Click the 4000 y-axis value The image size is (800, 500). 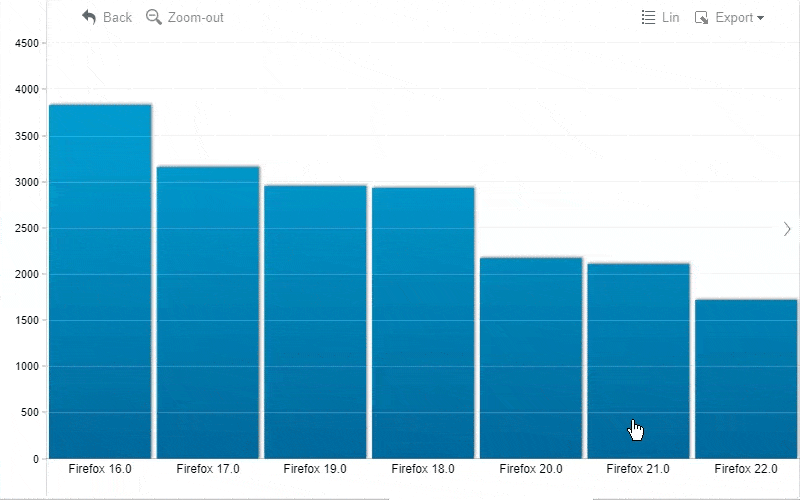point(27,89)
